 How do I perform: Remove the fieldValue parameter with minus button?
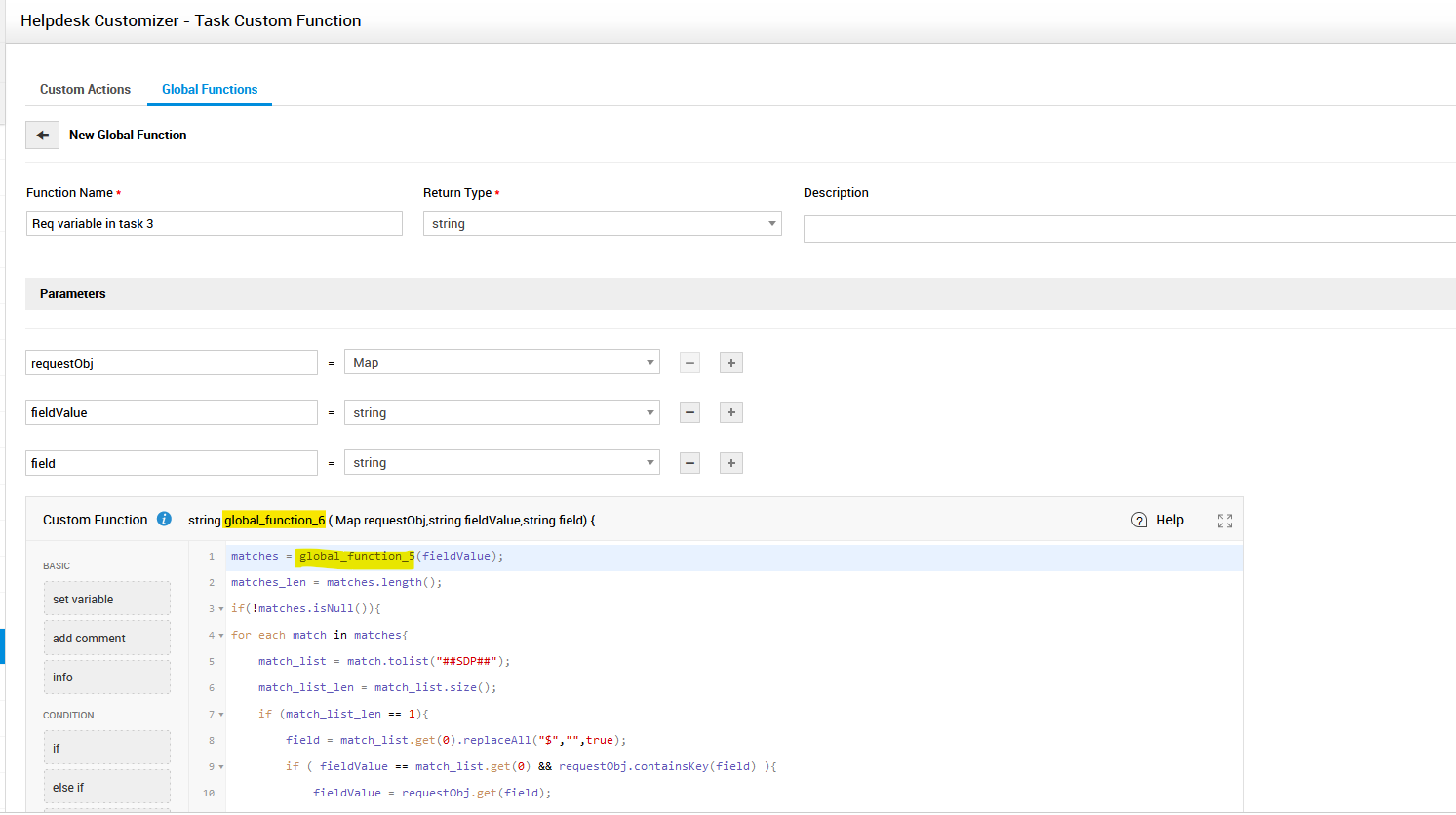click(x=689, y=412)
